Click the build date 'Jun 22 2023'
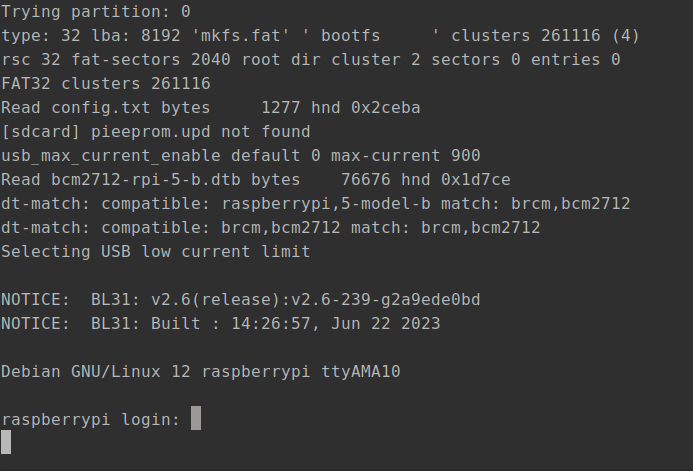 pyautogui.click(x=385, y=323)
